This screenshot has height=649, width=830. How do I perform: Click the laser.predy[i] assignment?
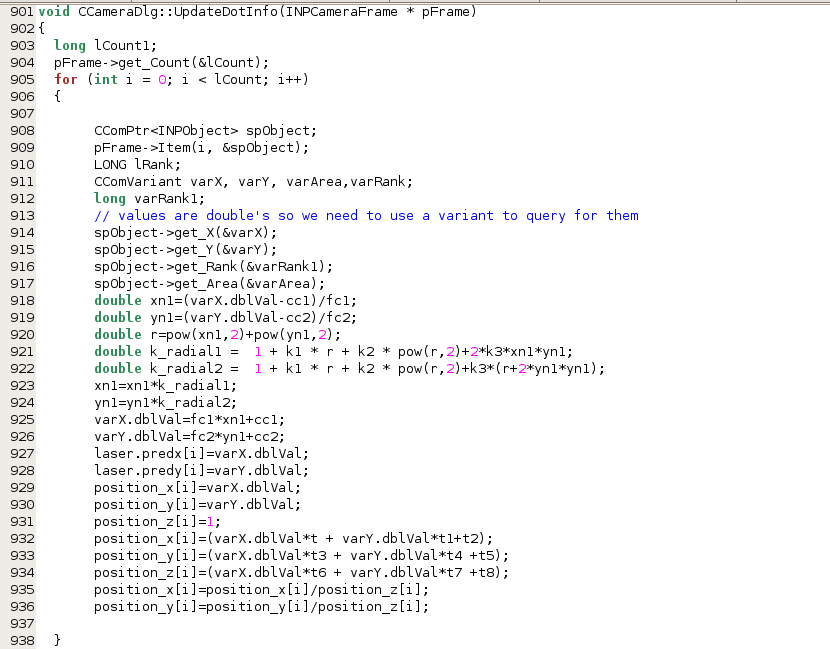(x=201, y=470)
